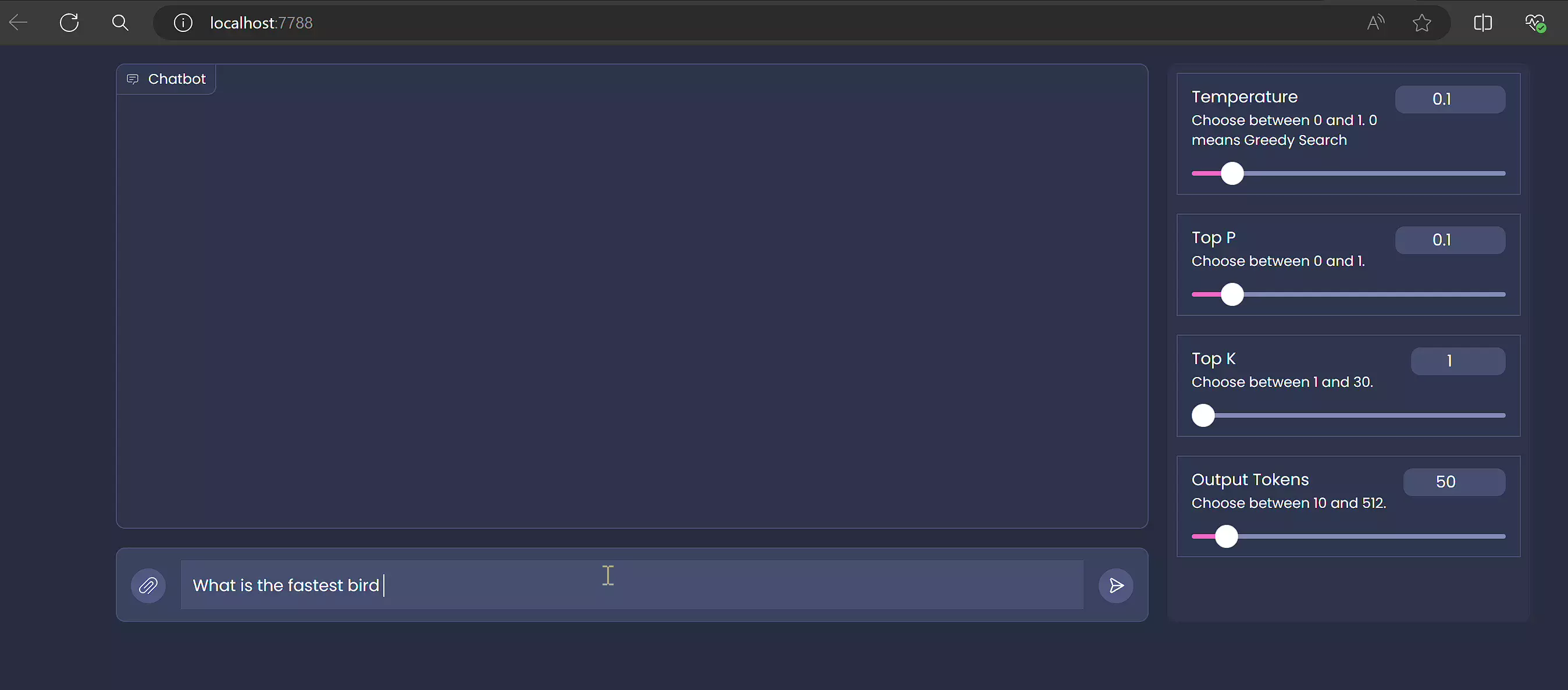
Task: Drag the Temperature slider to increase value
Action: pos(1232,173)
